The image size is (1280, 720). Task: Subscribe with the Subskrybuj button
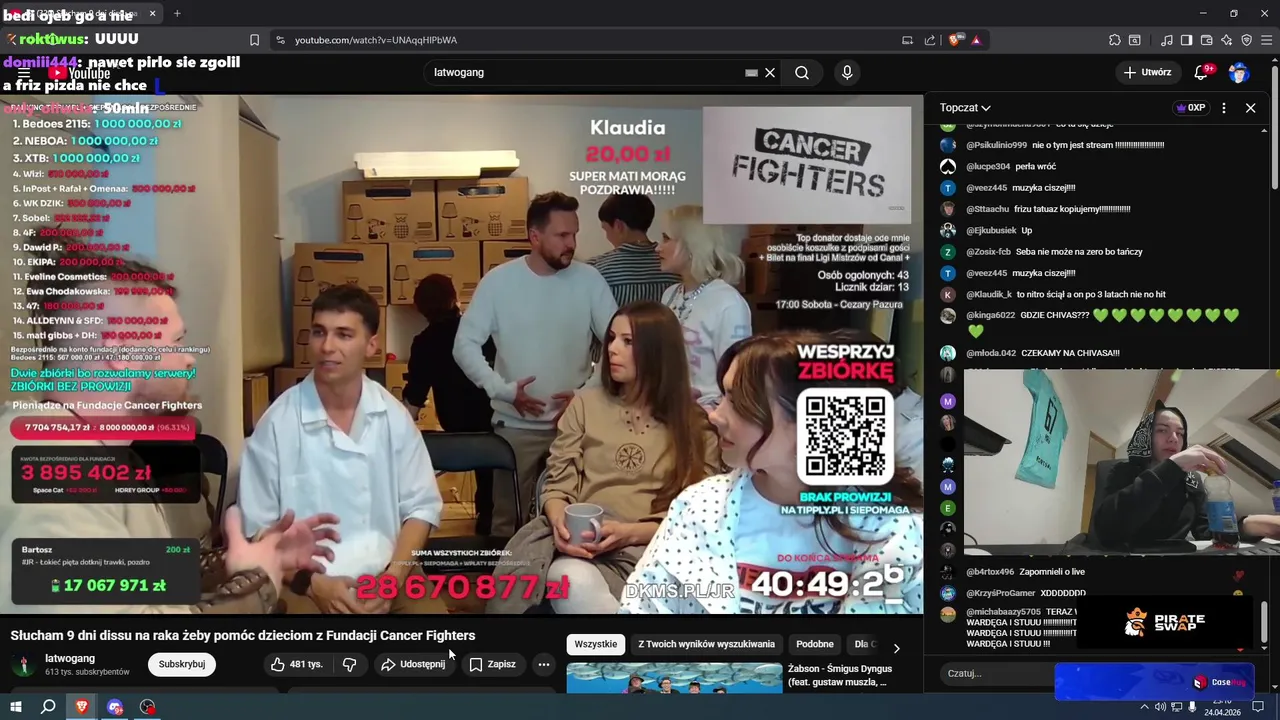(x=182, y=664)
